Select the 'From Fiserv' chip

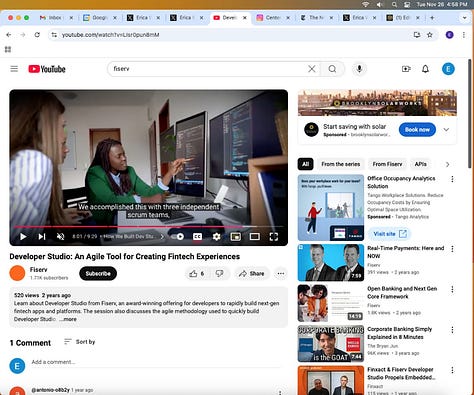coord(387,164)
